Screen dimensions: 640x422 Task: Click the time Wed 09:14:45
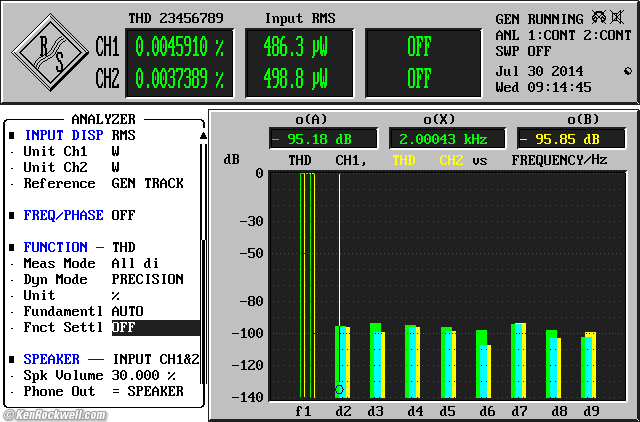pyautogui.click(x=543, y=87)
